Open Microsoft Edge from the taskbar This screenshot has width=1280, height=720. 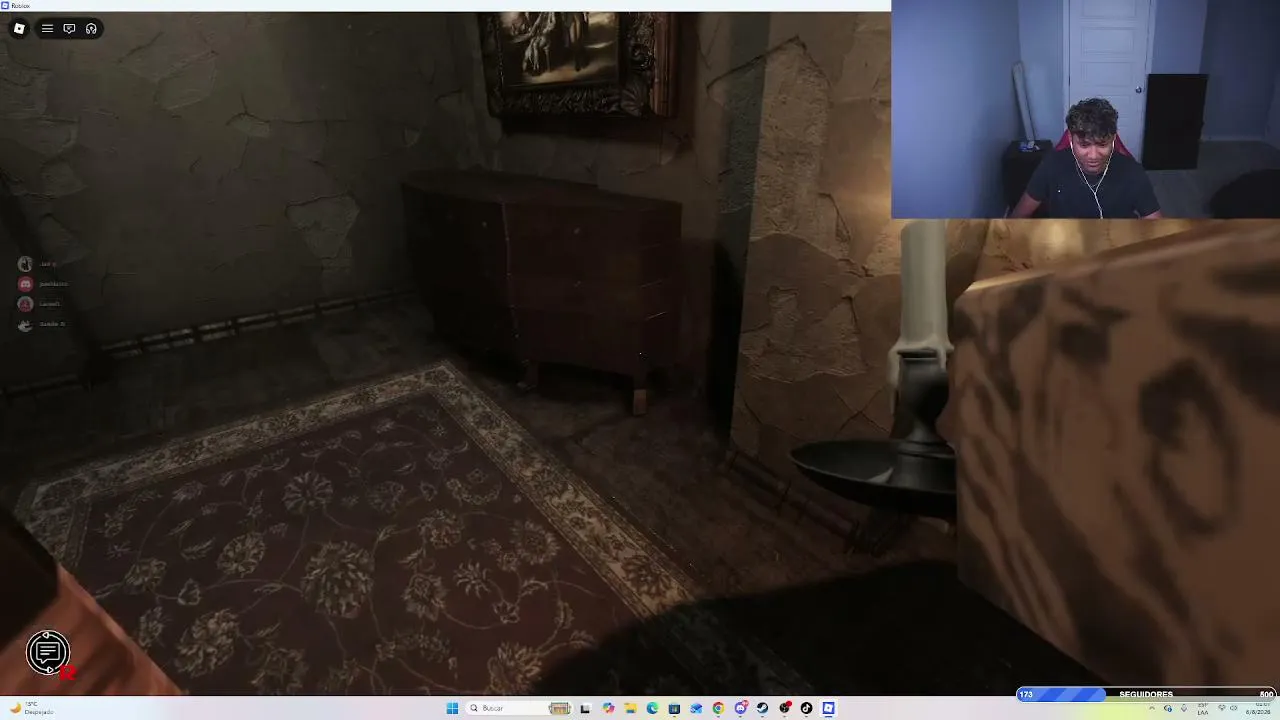pyautogui.click(x=652, y=708)
